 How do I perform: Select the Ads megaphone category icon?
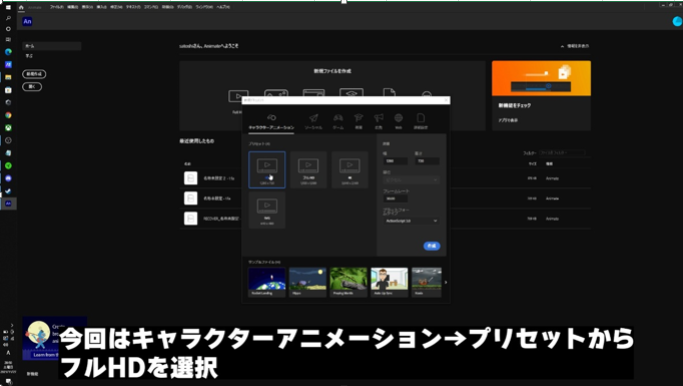click(x=379, y=118)
